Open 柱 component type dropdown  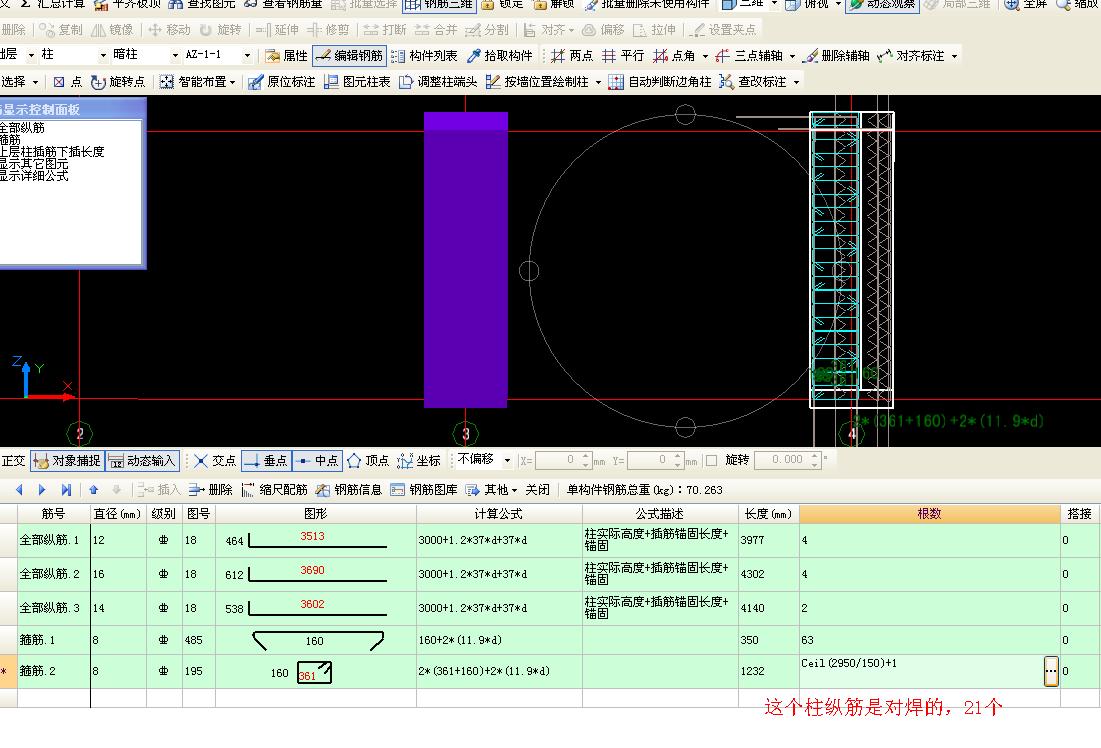(x=103, y=55)
